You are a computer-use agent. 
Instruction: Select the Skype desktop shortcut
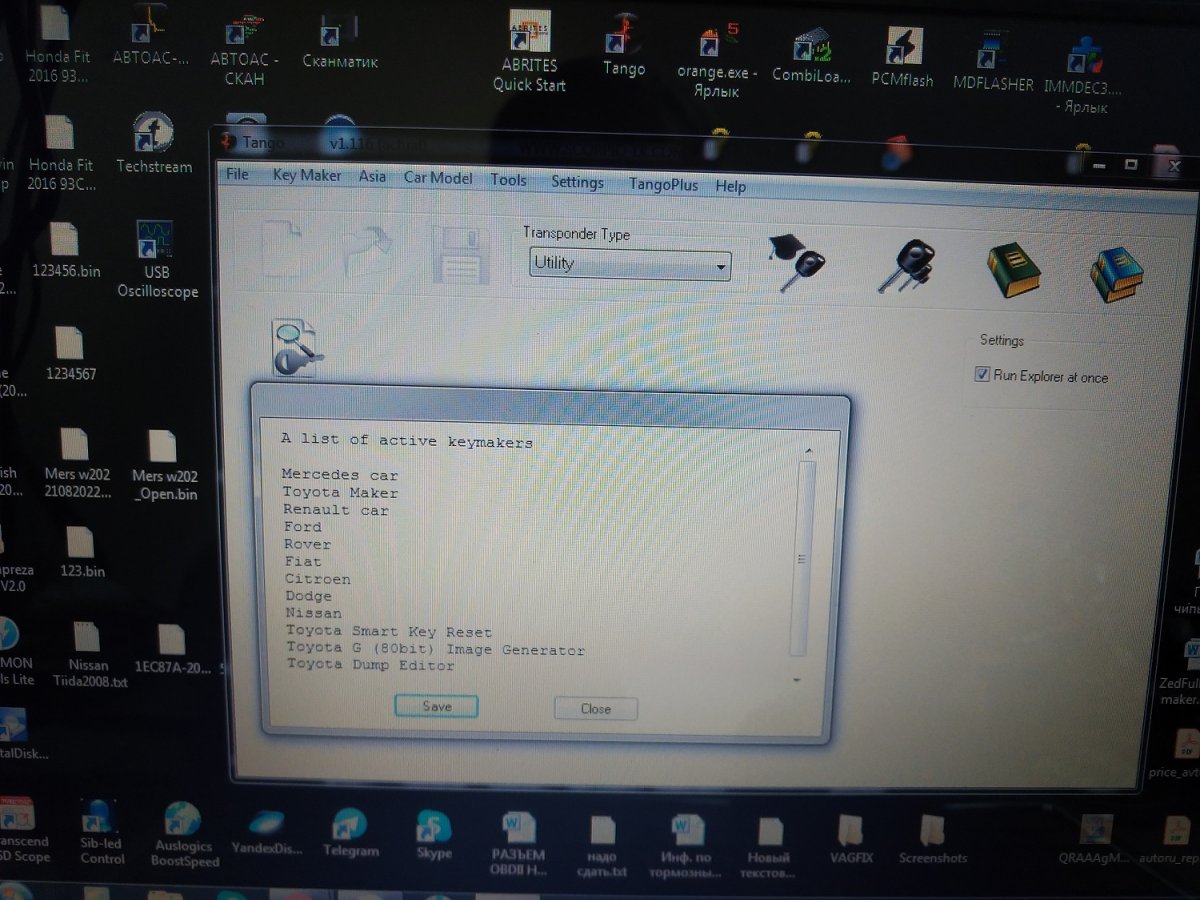pyautogui.click(x=434, y=834)
